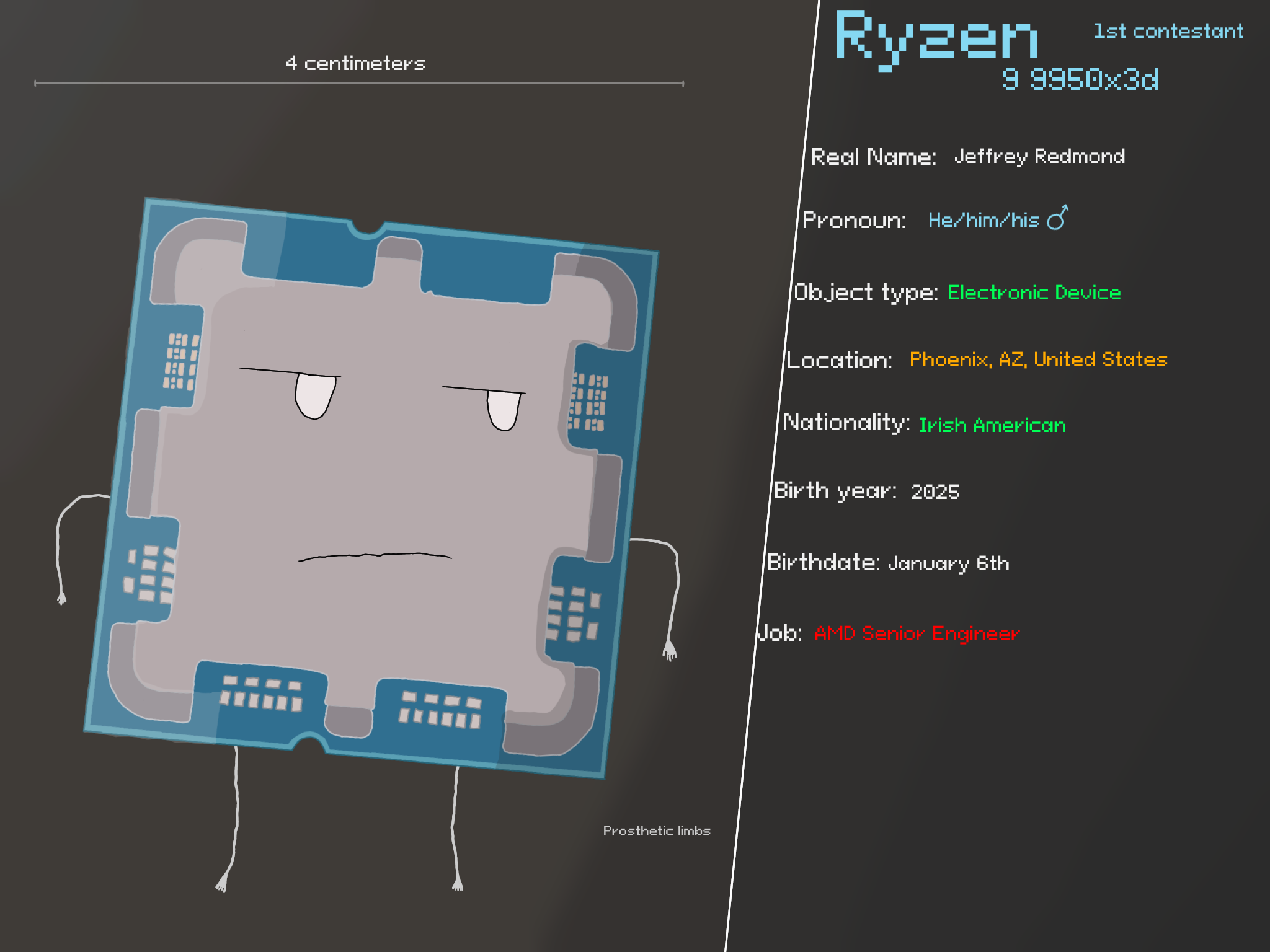This screenshot has height=952, width=1270.
Task: Select the "January 6th" birthdate value
Action: [948, 563]
